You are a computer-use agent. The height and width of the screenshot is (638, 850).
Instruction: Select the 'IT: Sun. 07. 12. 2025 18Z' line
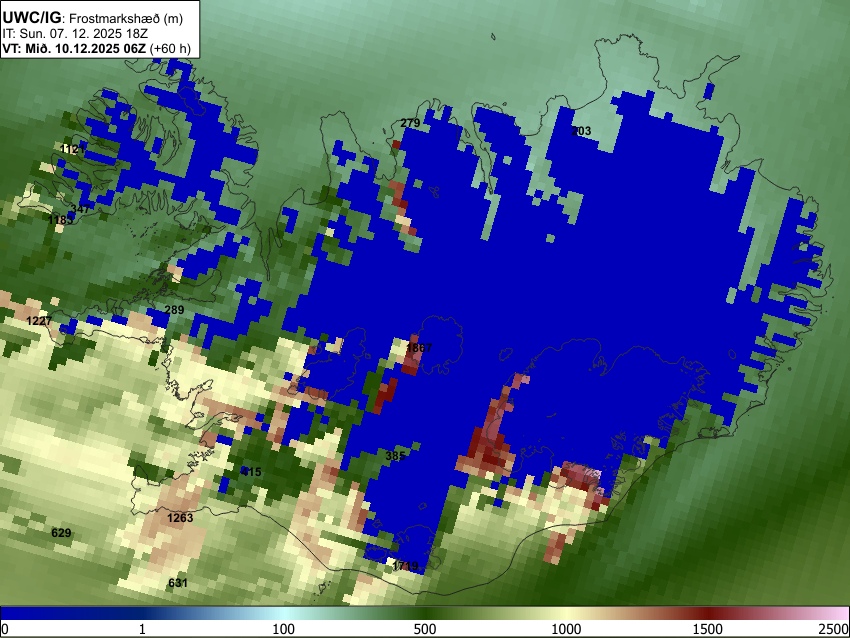click(75, 34)
